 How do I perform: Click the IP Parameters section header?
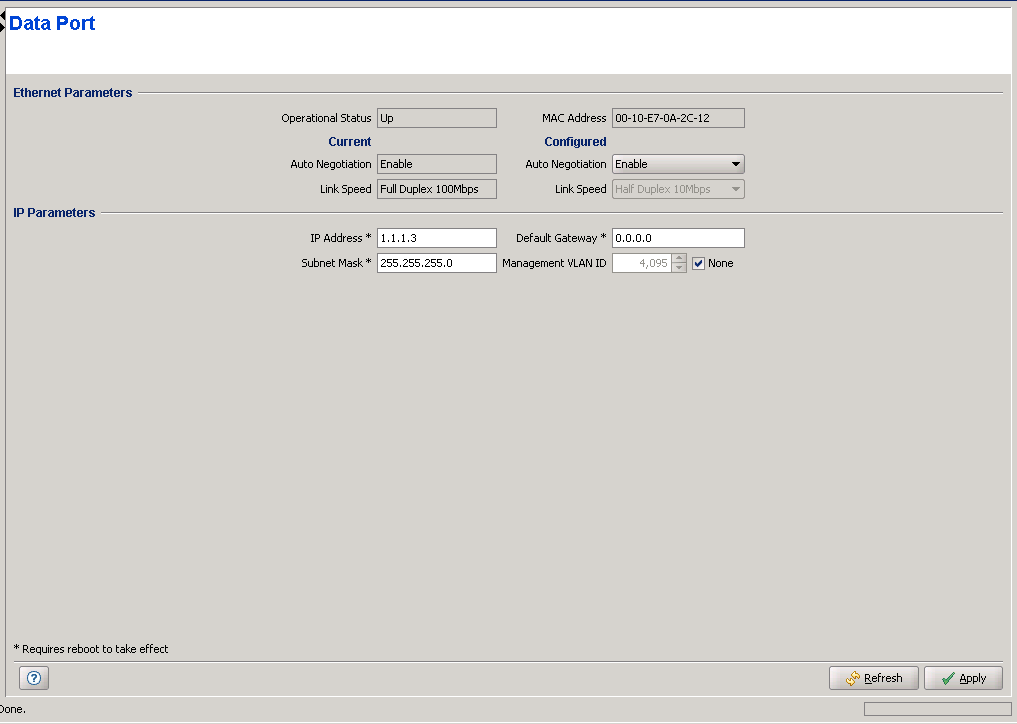click(54, 213)
